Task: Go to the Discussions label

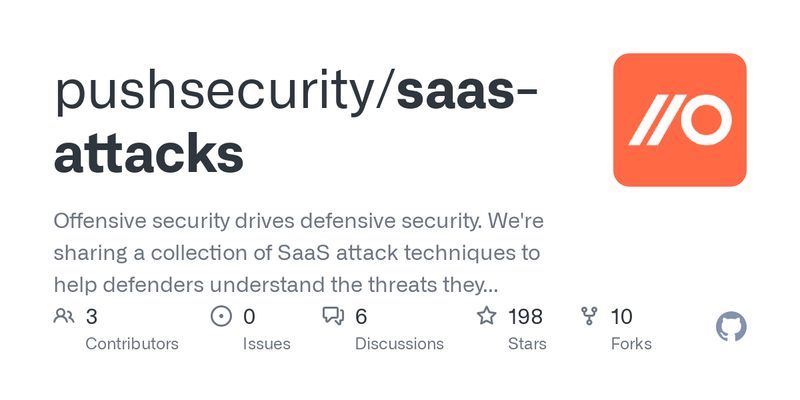Action: tap(399, 344)
